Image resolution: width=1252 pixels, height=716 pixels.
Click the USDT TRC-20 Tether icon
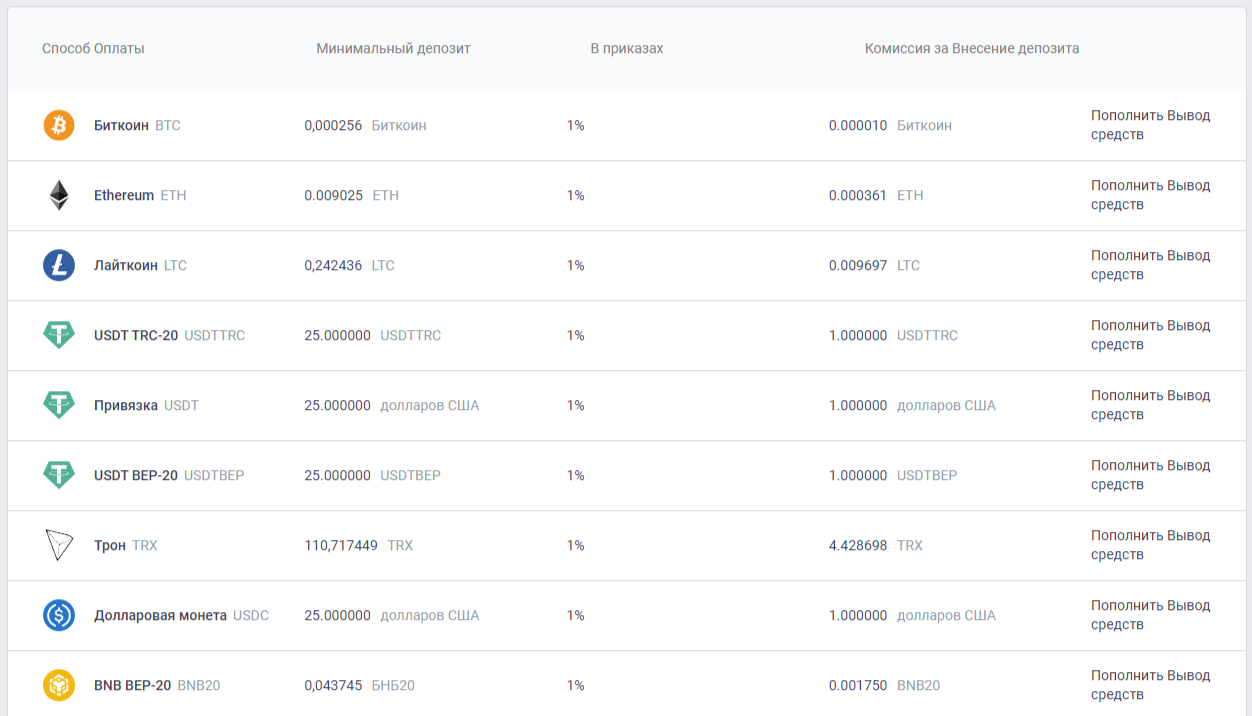click(59, 335)
